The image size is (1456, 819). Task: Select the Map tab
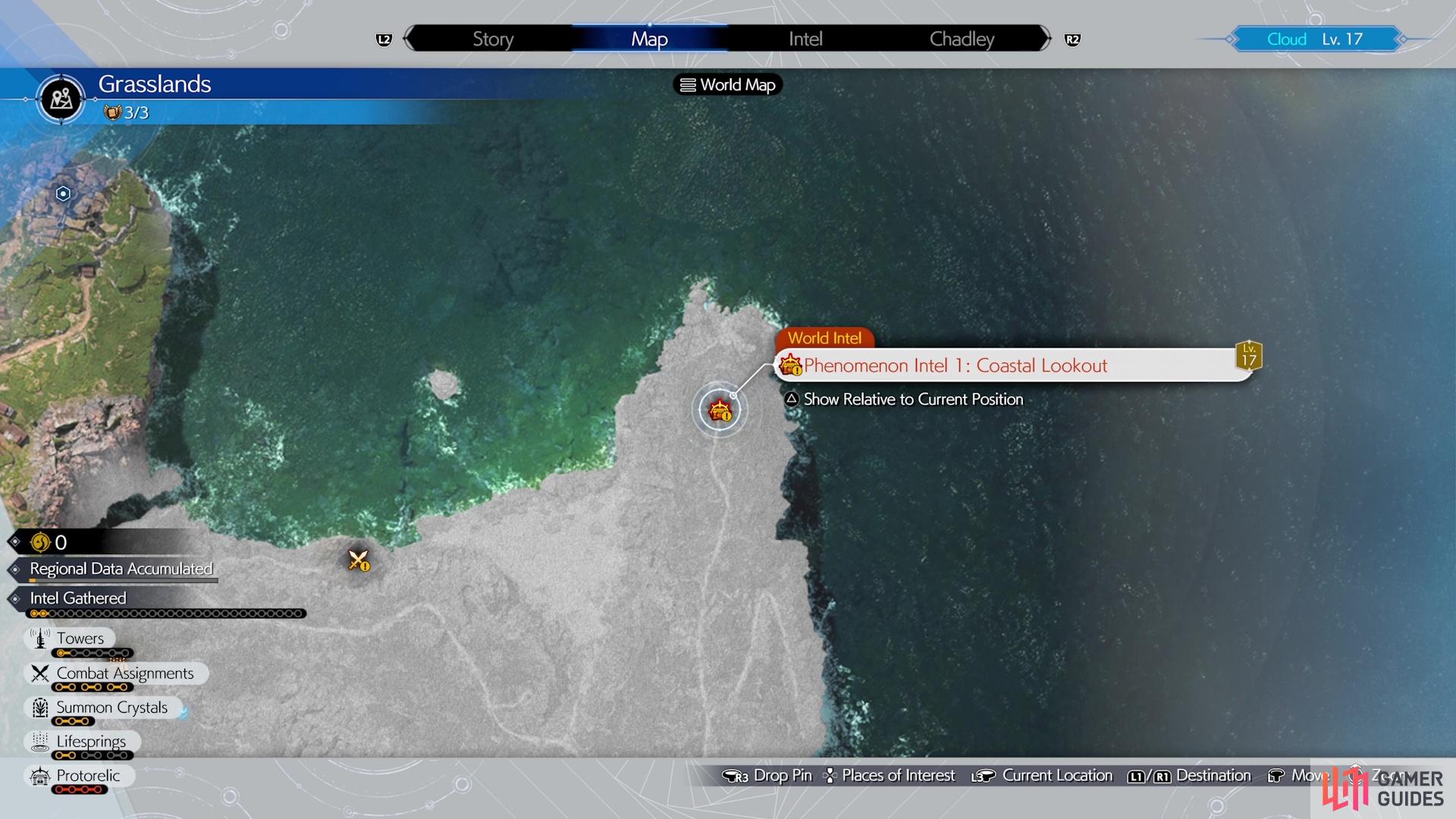coord(649,39)
